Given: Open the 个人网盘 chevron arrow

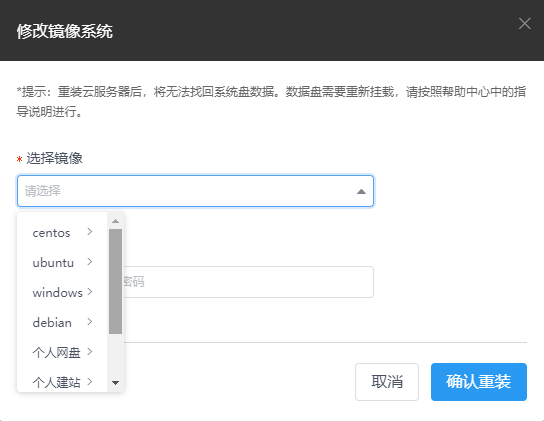Looking at the screenshot, I should [x=90, y=352].
